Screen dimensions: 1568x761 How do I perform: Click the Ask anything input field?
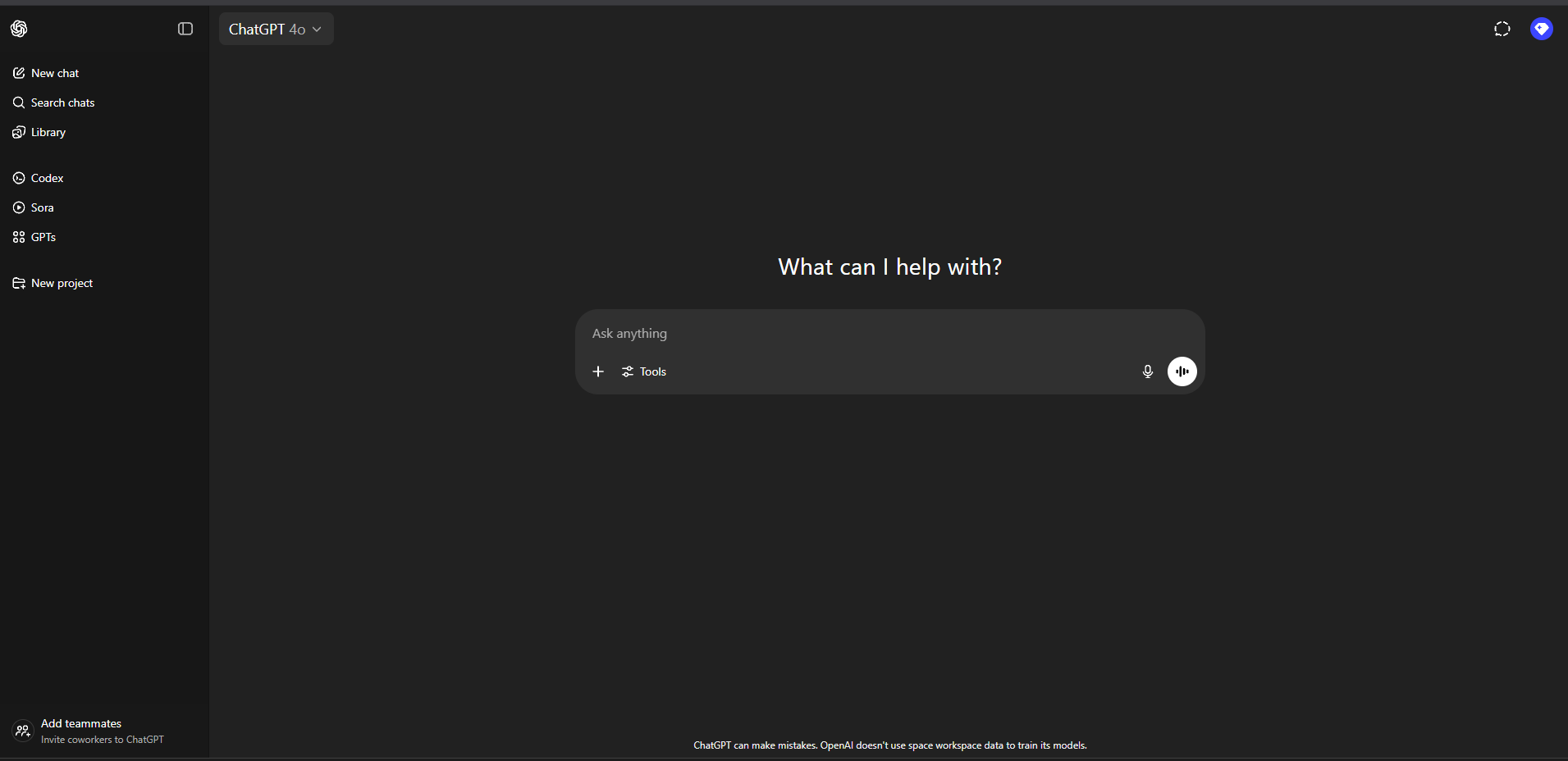tap(889, 334)
